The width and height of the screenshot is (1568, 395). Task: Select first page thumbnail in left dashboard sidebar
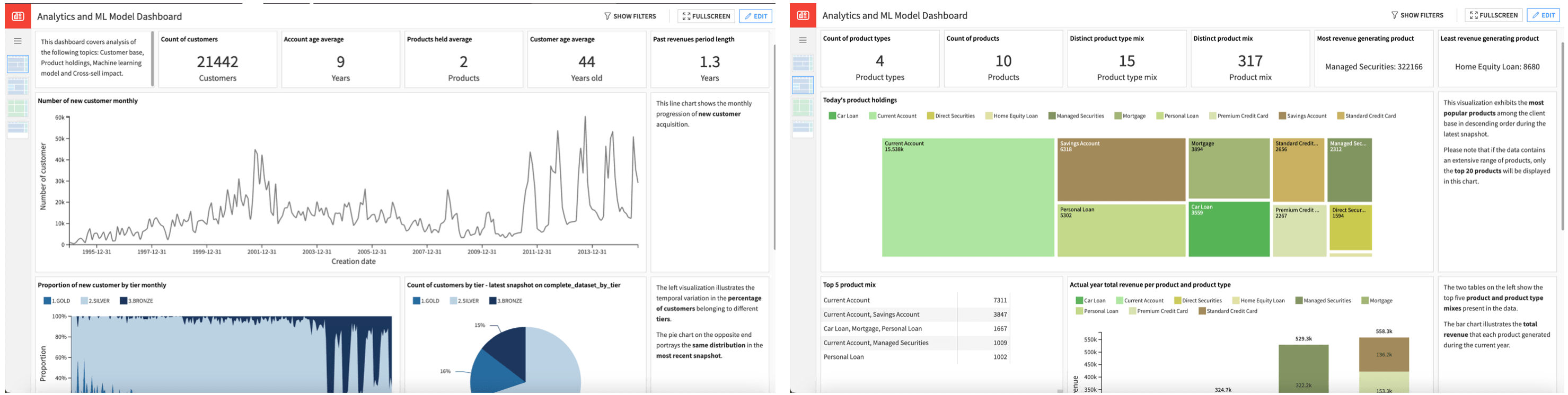pos(17,64)
